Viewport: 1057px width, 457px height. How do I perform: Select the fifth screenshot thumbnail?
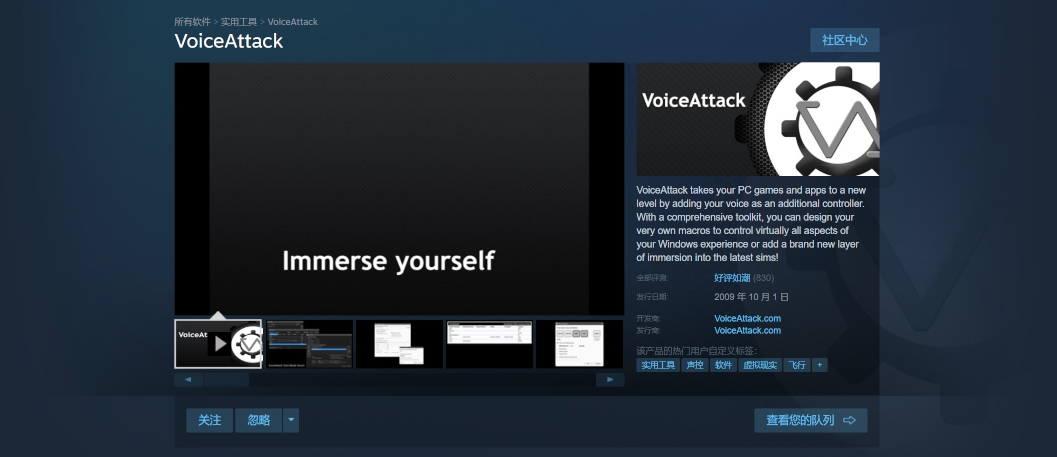pyautogui.click(x=579, y=344)
